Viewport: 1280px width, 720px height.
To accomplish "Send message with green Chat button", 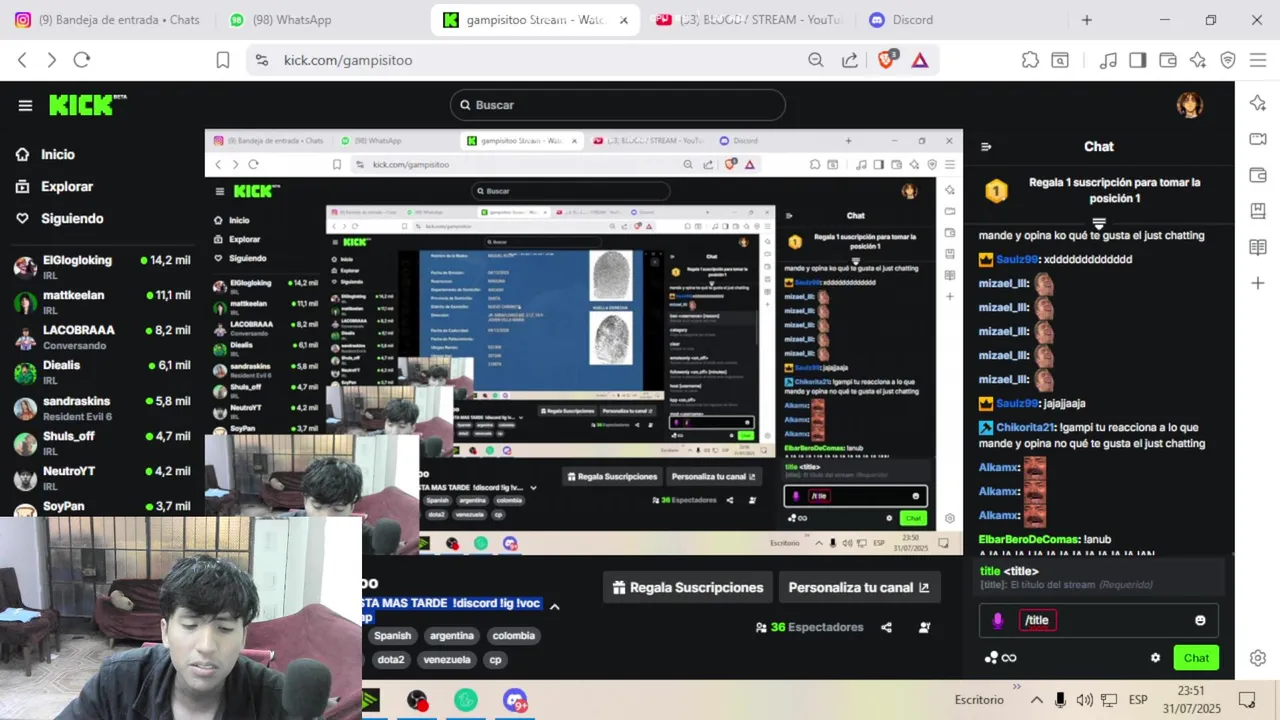I will (1196, 658).
